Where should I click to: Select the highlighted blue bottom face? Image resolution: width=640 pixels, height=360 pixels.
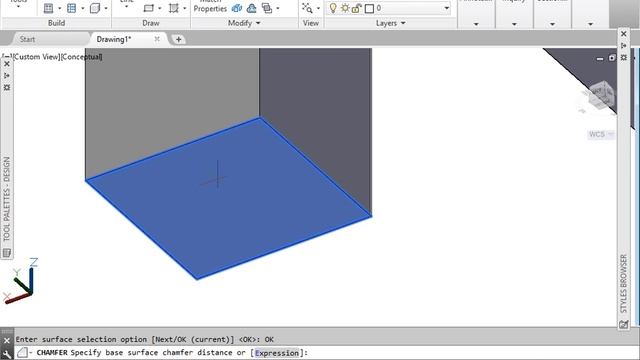[229, 199]
